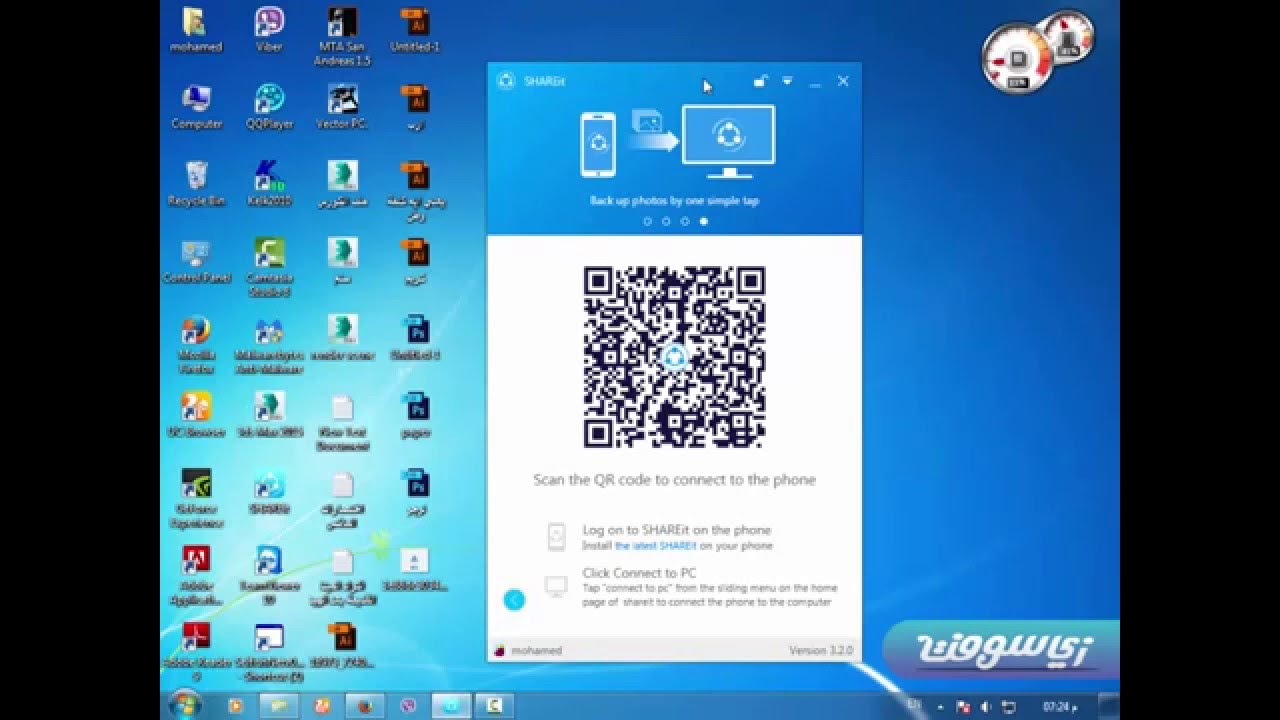Click the monitor icon beside Click Connect to PC
This screenshot has height=720, width=1280.
coord(556,586)
